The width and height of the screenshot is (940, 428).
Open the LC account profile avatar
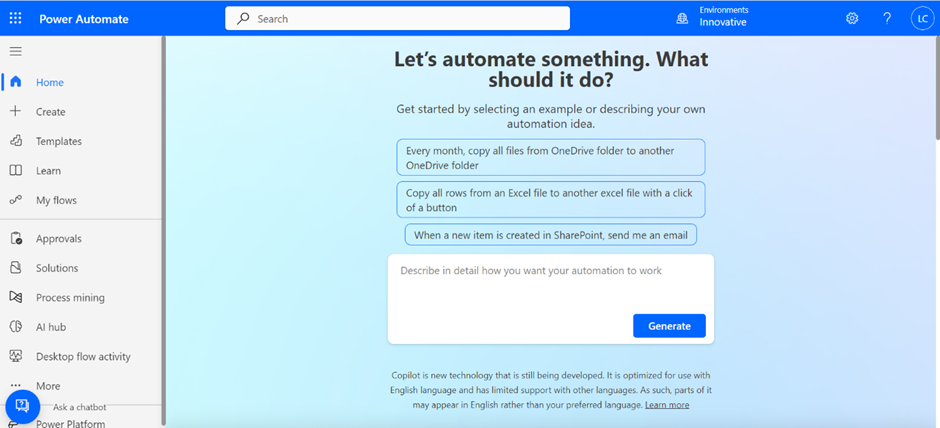tap(921, 18)
